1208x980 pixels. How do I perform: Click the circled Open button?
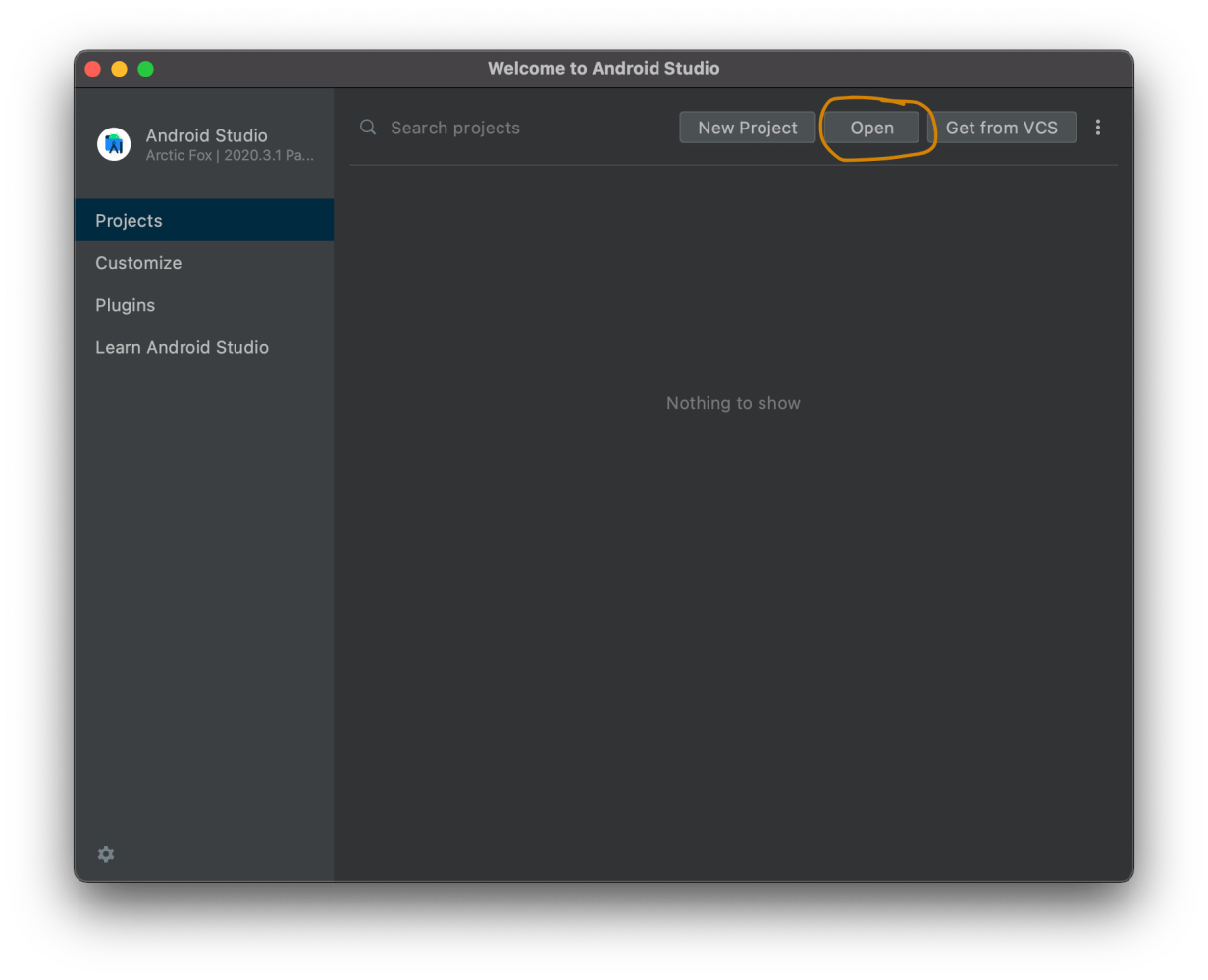[871, 128]
